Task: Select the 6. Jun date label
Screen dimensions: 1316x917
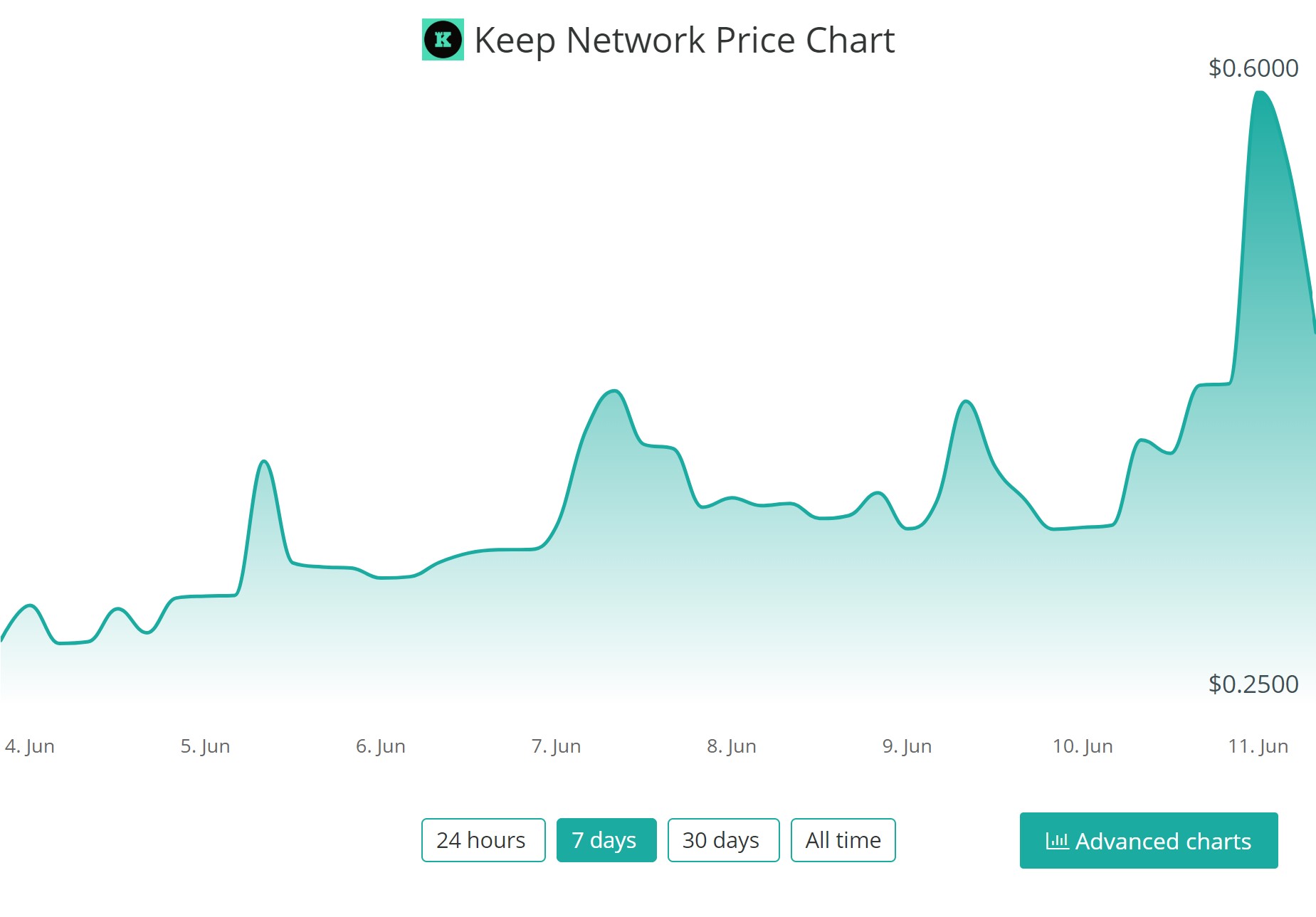Action: 381,746
